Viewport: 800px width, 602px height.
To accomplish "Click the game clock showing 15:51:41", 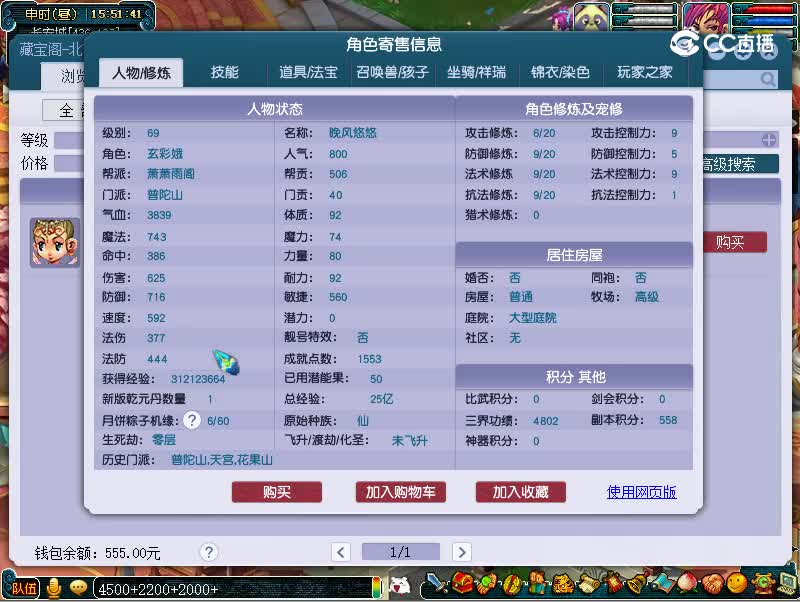I will (x=116, y=14).
